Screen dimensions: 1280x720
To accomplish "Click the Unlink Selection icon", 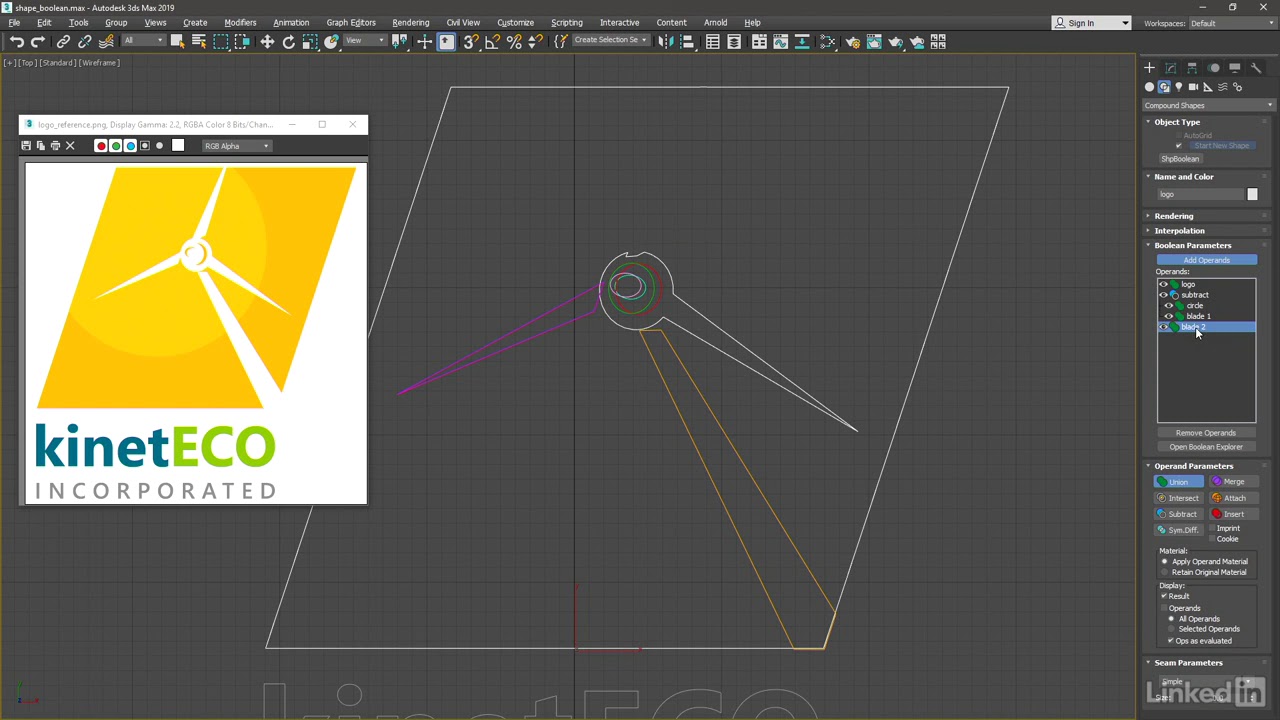I will 84,41.
